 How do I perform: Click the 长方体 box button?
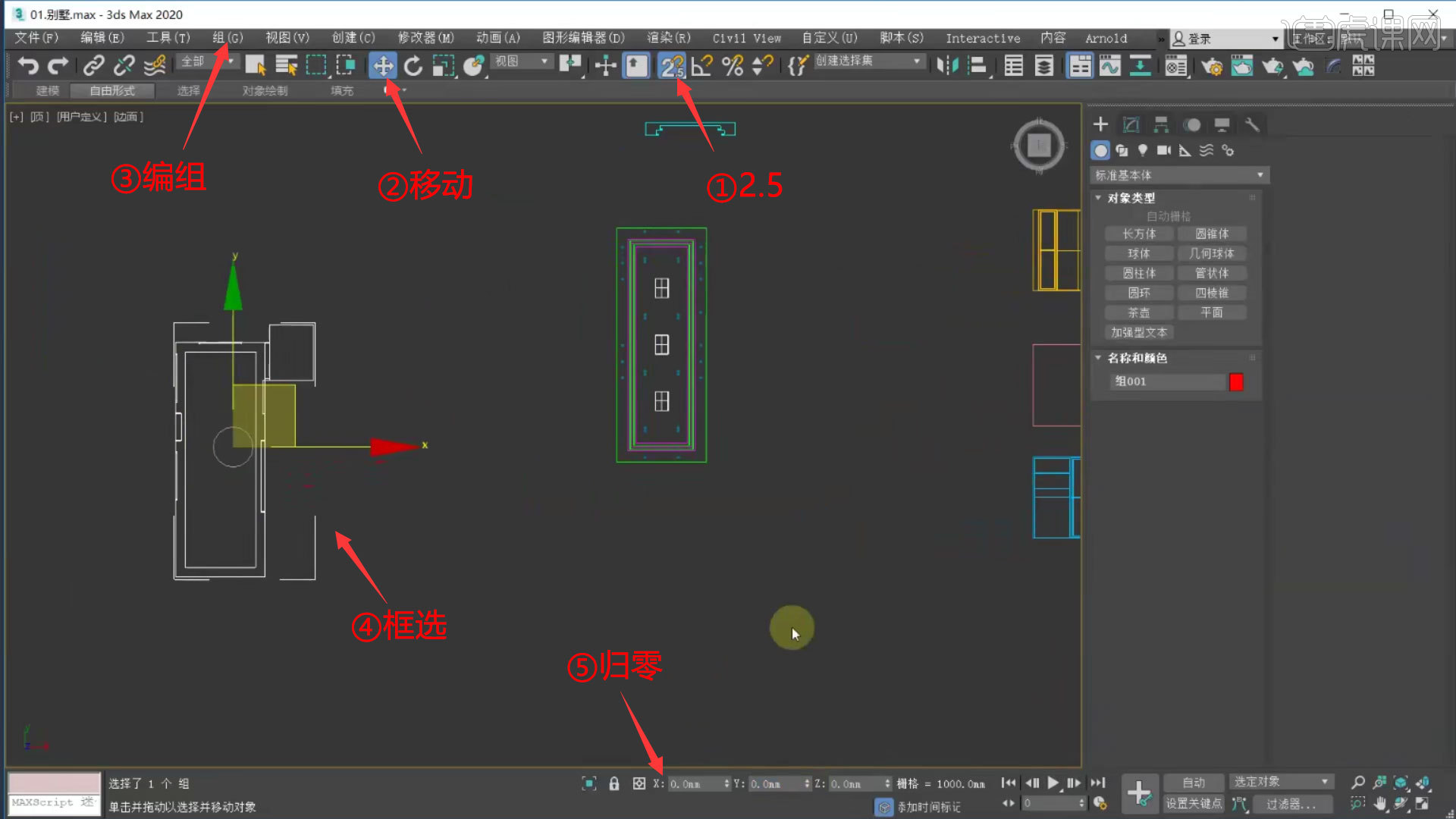tap(1139, 234)
